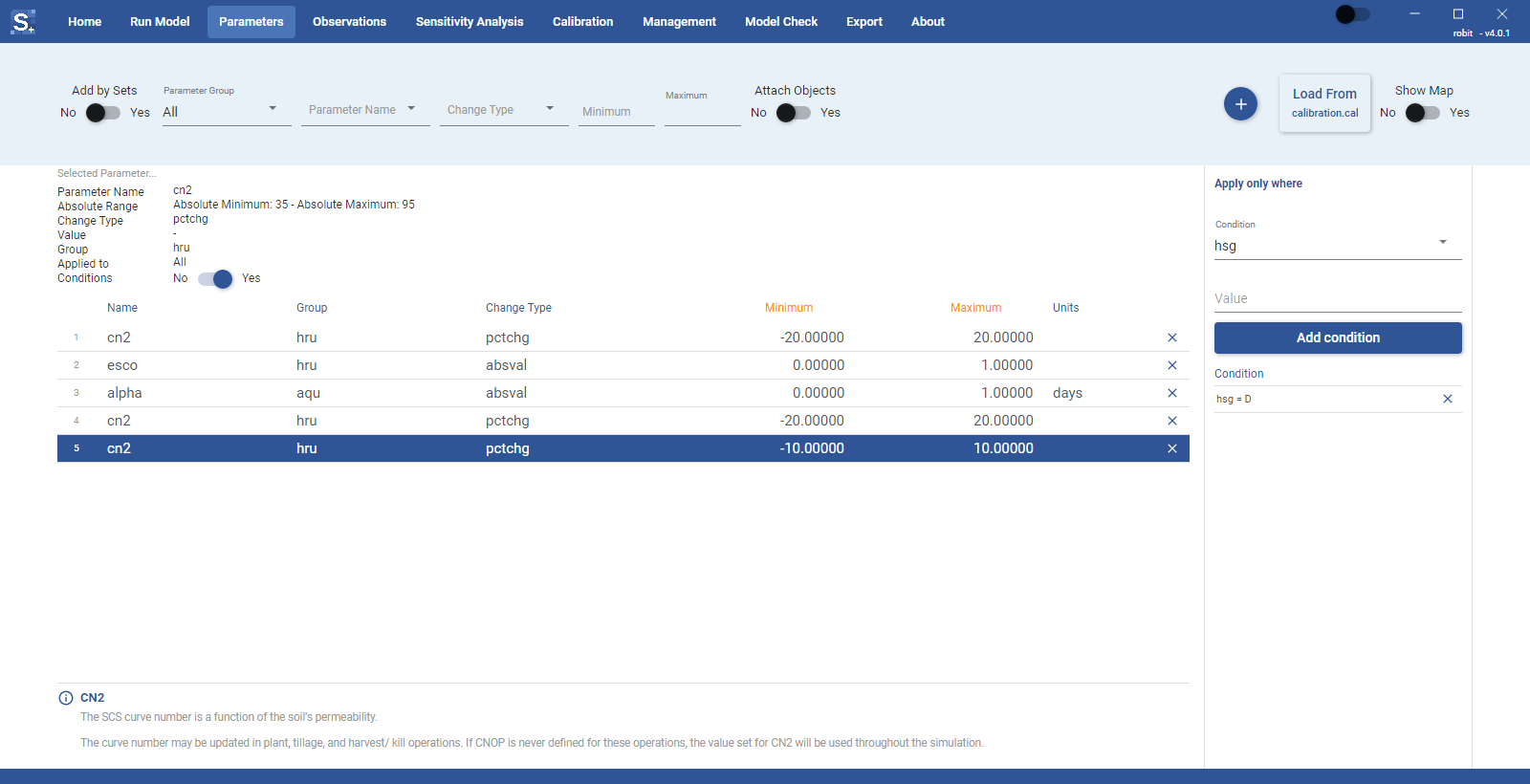Toggle the dark mode switch in title bar
1530x784 pixels.
(1353, 14)
